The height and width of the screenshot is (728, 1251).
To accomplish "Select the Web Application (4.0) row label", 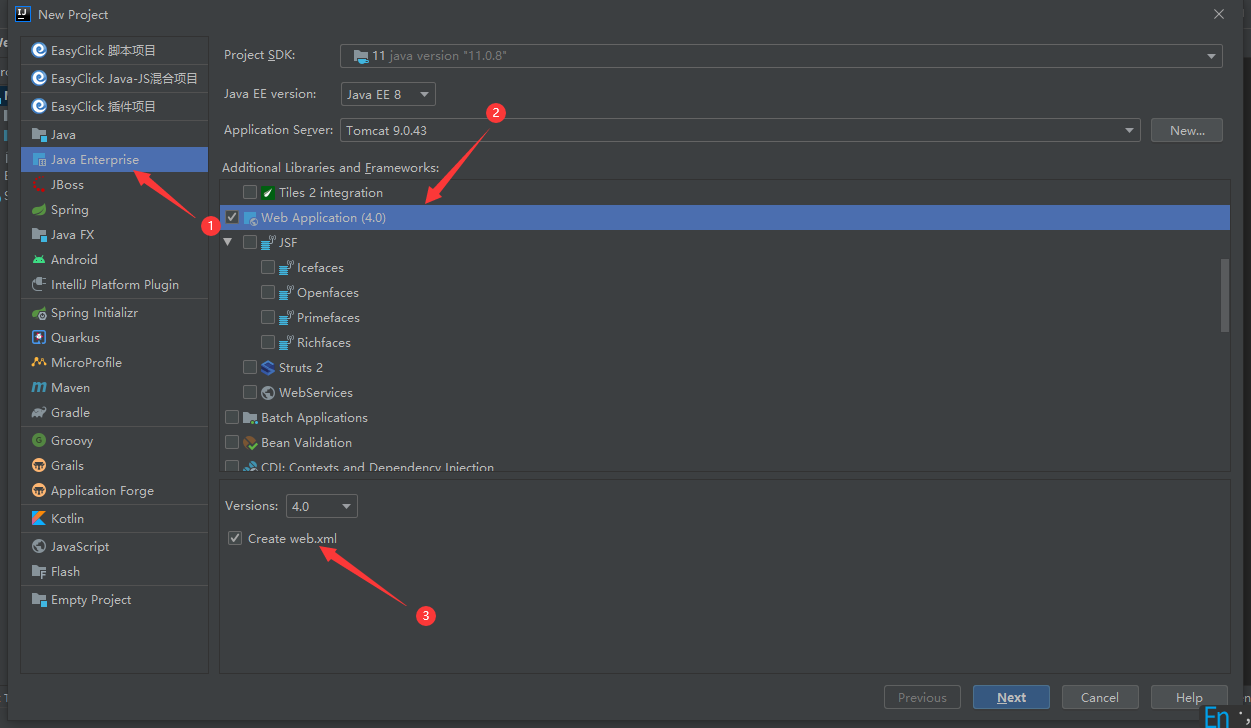I will tap(323, 218).
